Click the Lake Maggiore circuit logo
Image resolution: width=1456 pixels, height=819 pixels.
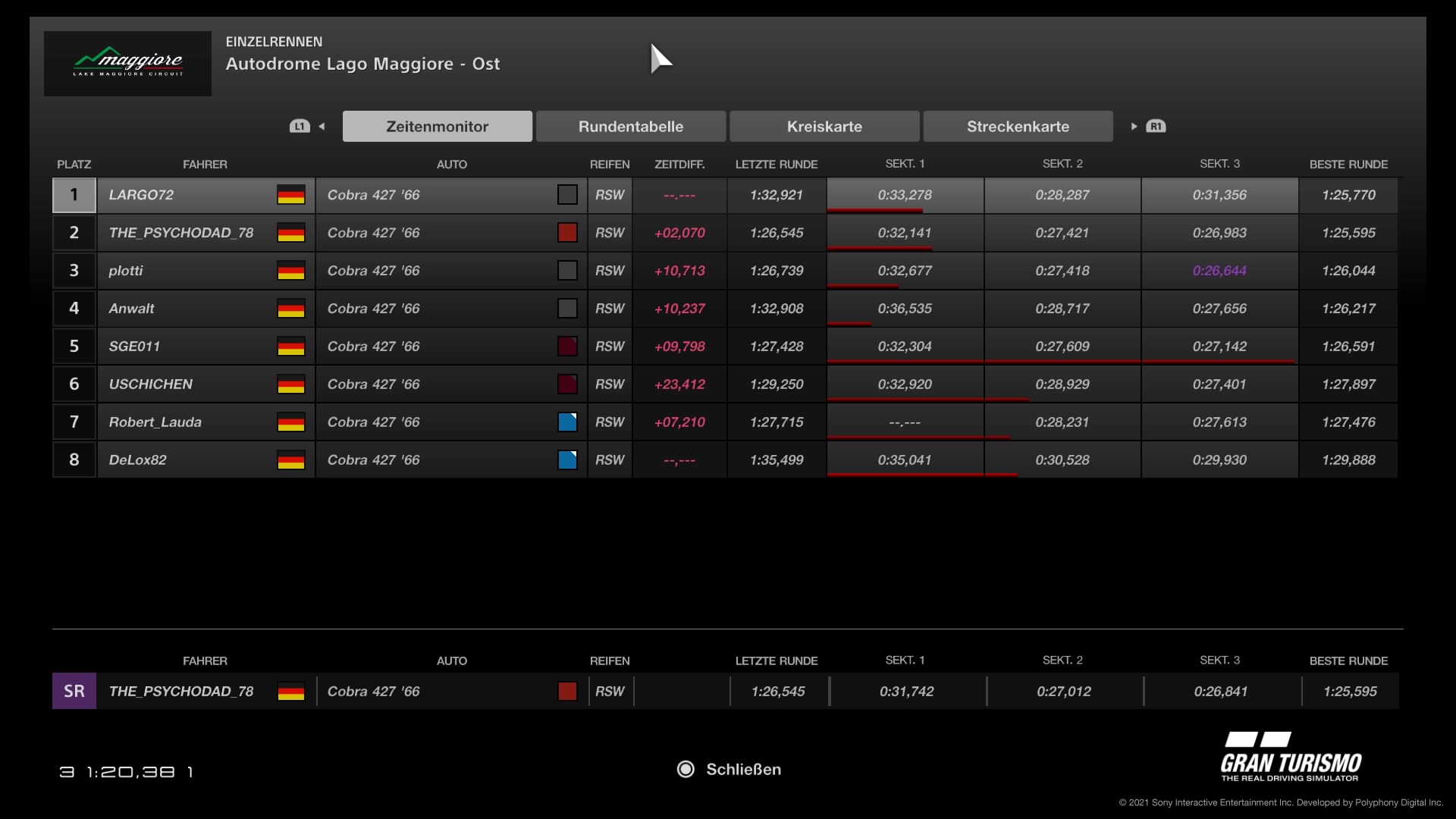click(127, 63)
